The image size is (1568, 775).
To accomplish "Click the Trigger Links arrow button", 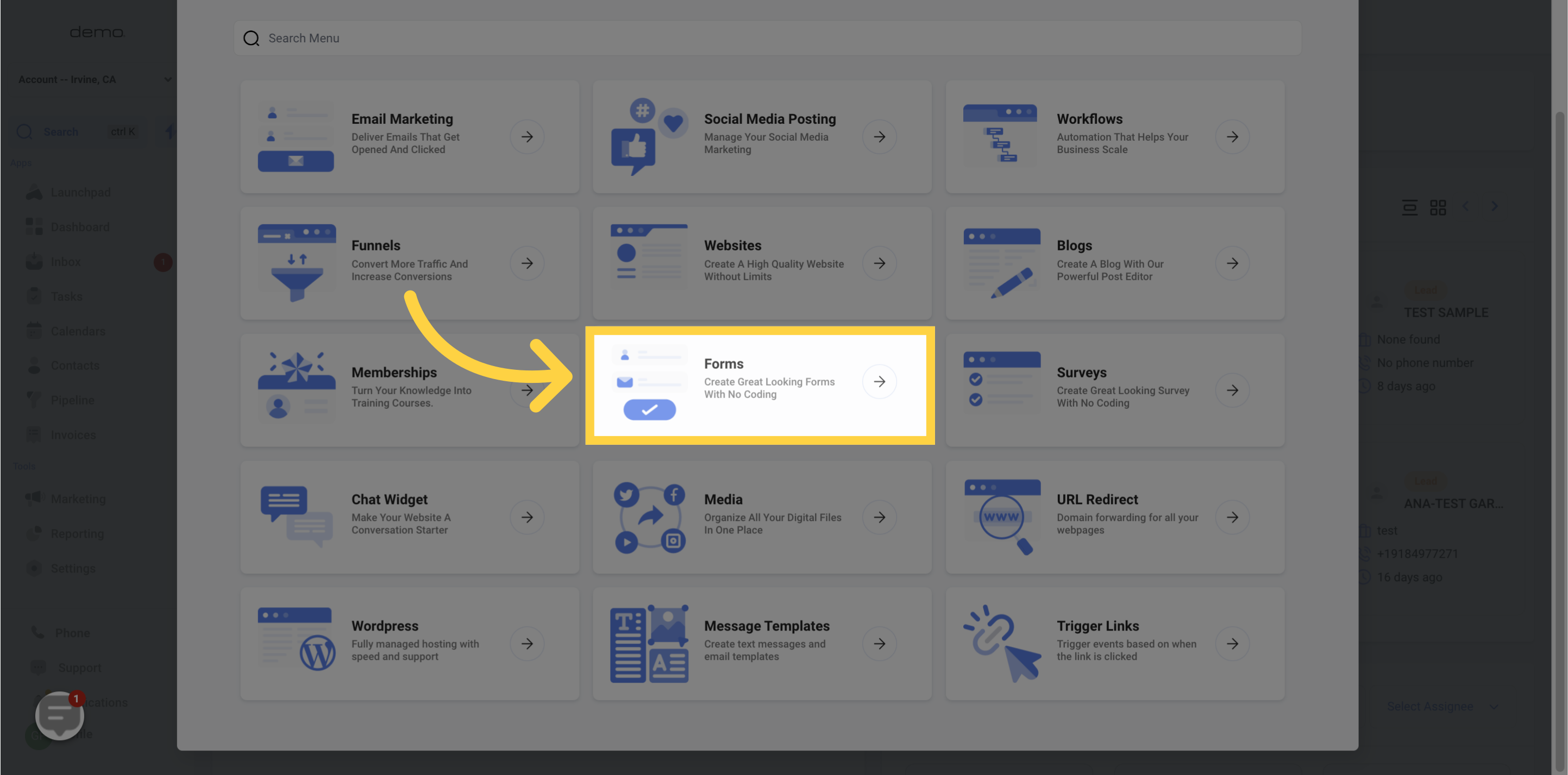I will pos(1232,644).
